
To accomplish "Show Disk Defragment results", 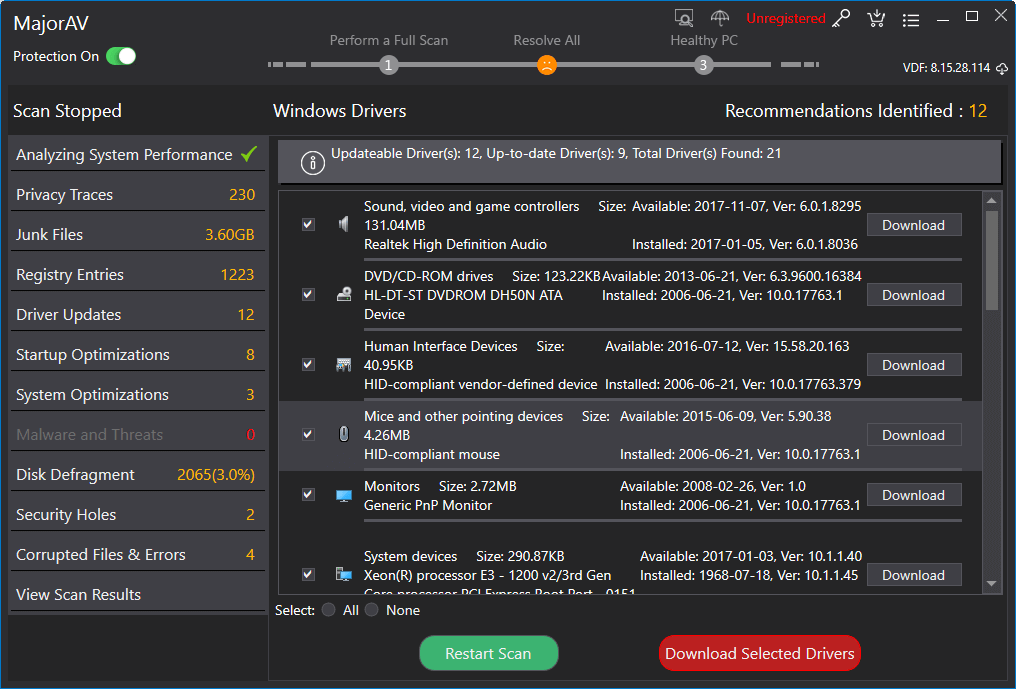I will (137, 474).
